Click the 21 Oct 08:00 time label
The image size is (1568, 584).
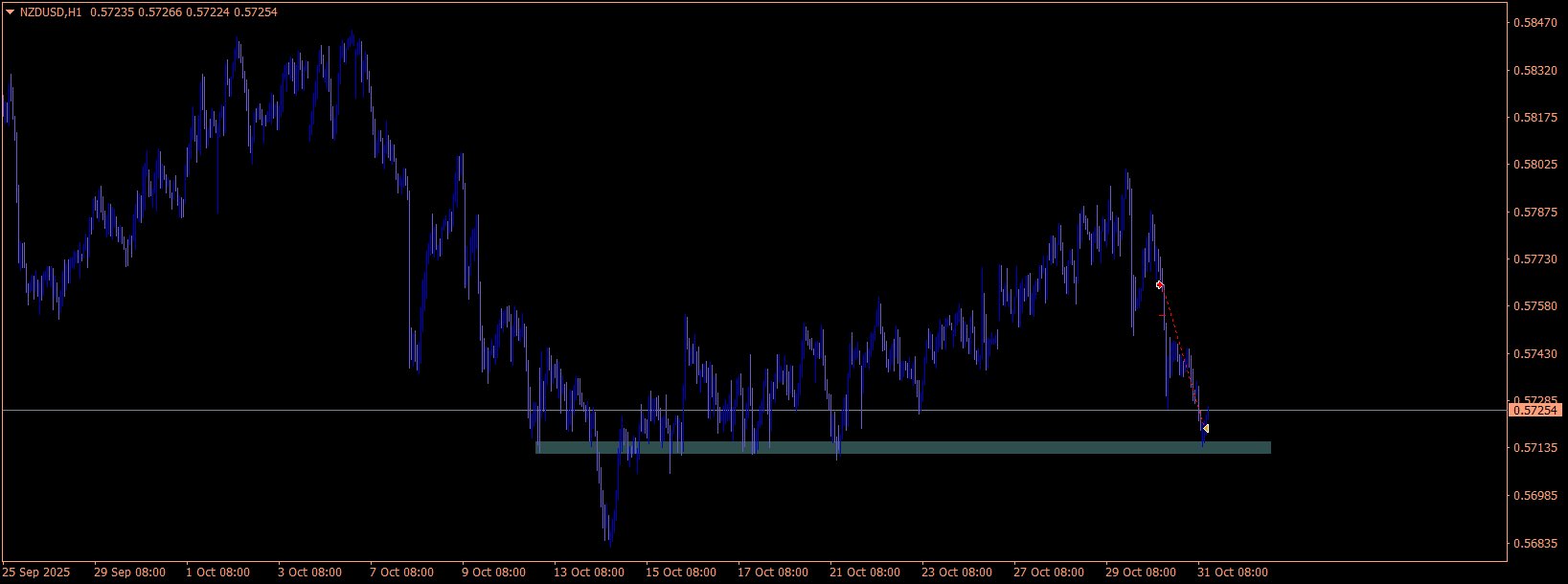tap(865, 573)
